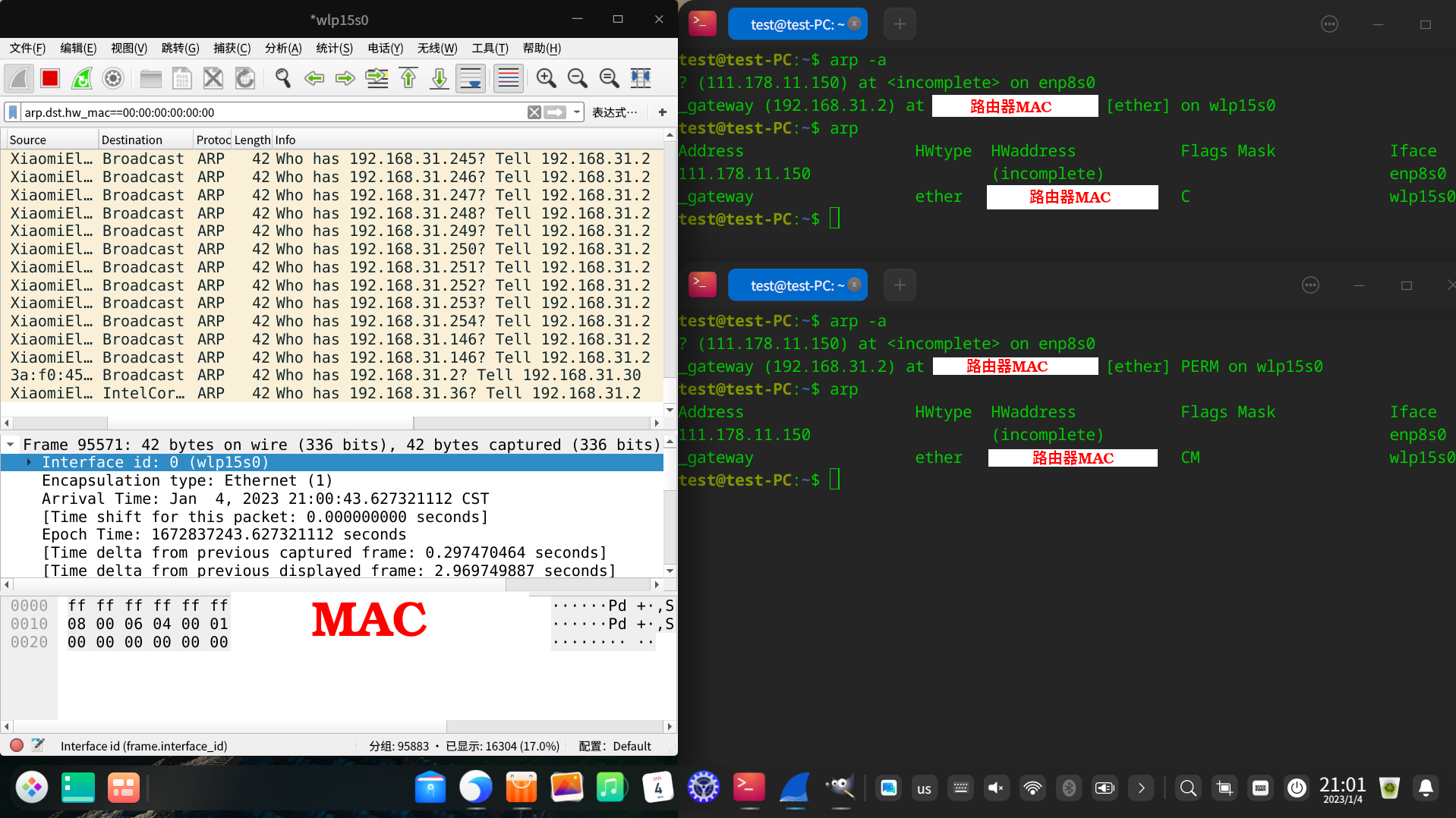Open the 分析(A) menu
1456x818 pixels.
point(282,49)
